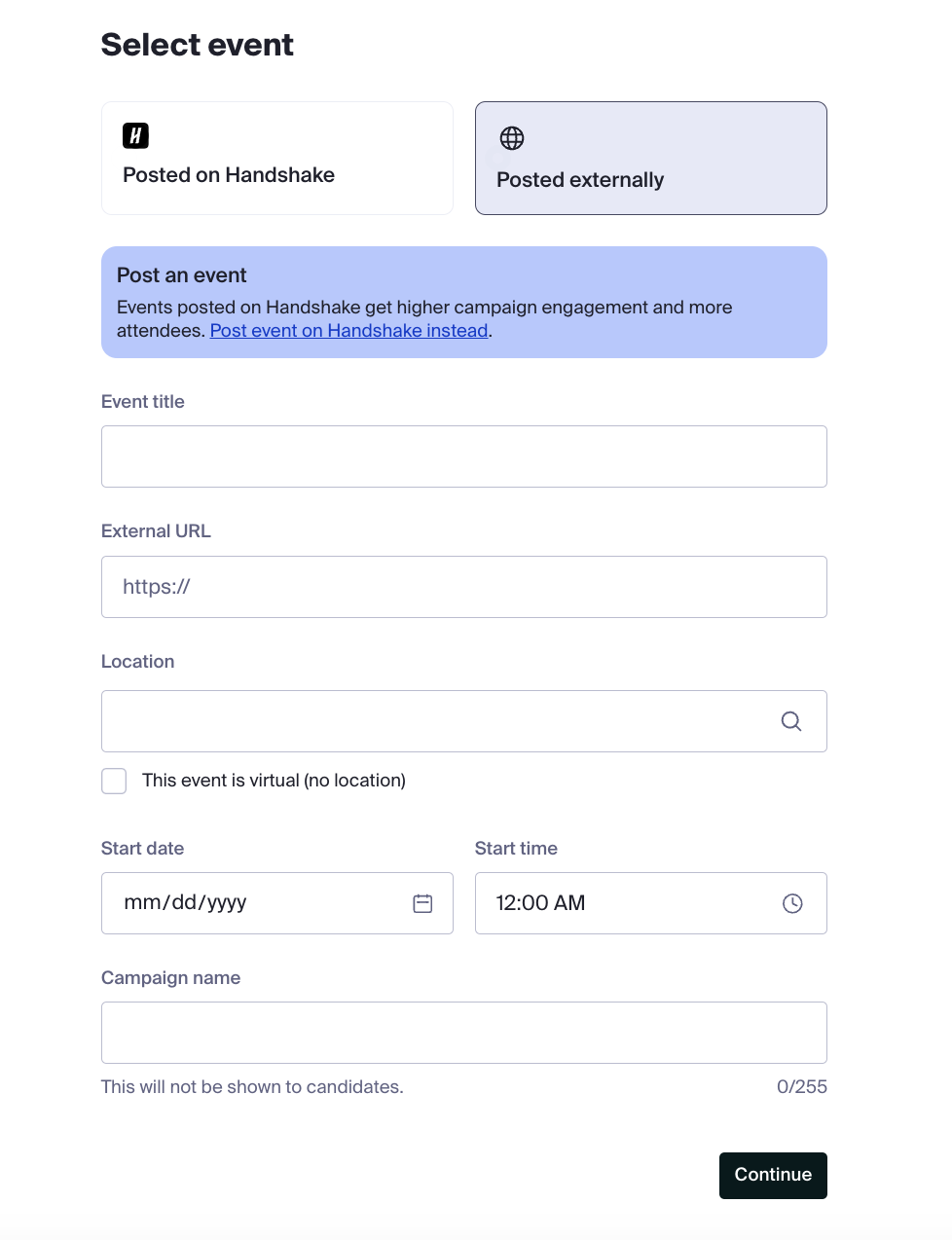Focus the Location search field
The image size is (952, 1240).
[438, 721]
